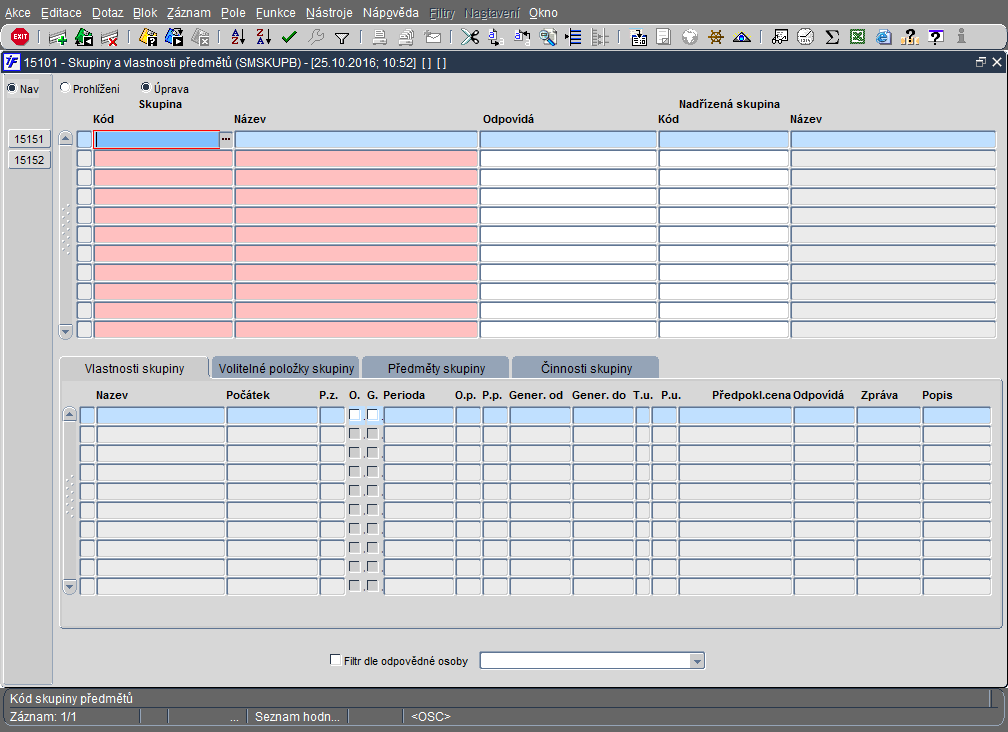
Task: Click the first Kód field under Nadřízená skupina
Action: coord(723,139)
